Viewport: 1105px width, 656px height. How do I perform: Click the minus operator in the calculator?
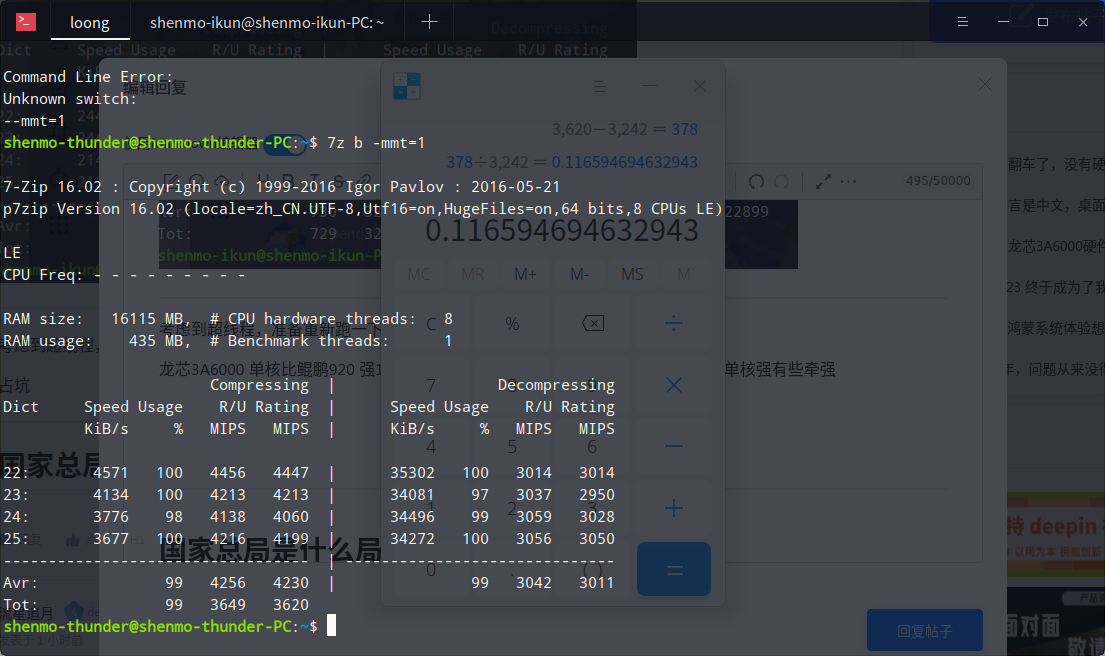[x=674, y=446]
